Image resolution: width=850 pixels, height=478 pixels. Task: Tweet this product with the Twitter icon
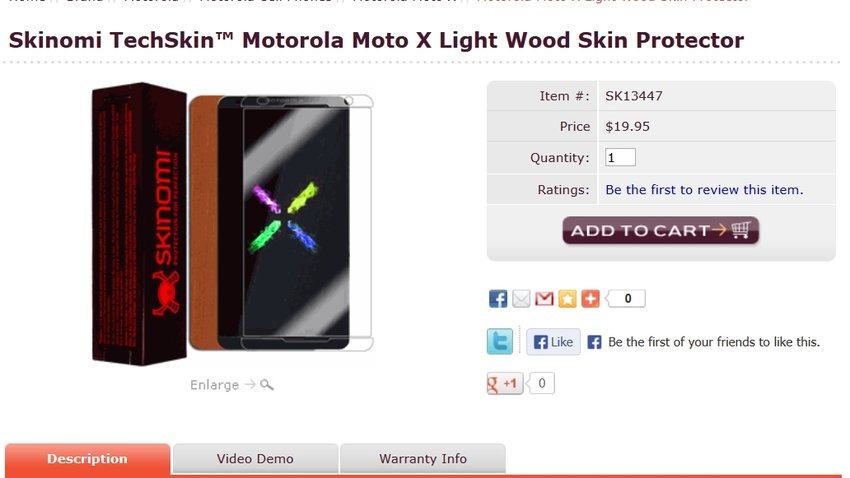click(x=500, y=341)
